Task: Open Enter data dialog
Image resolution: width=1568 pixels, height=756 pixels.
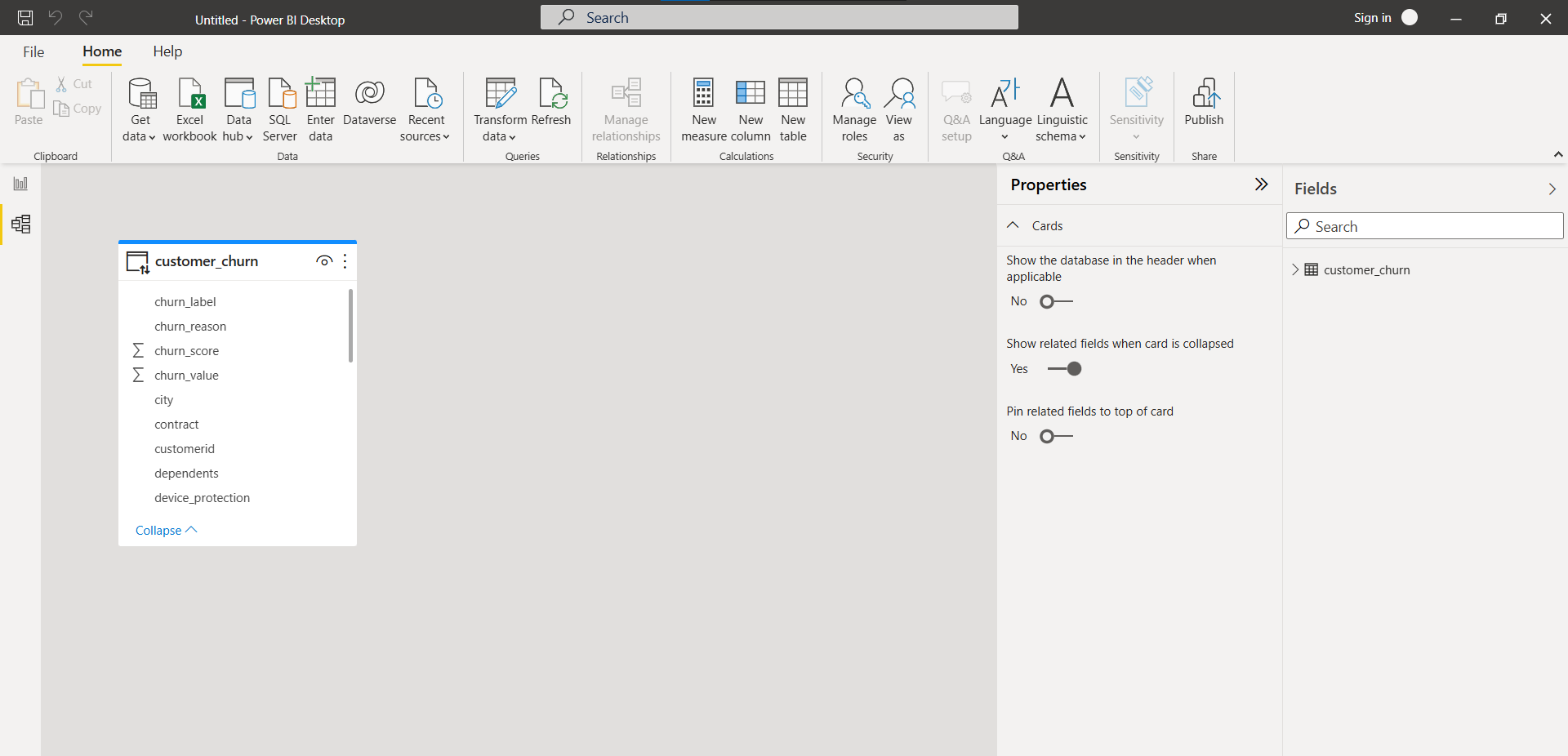Action: 320,110
